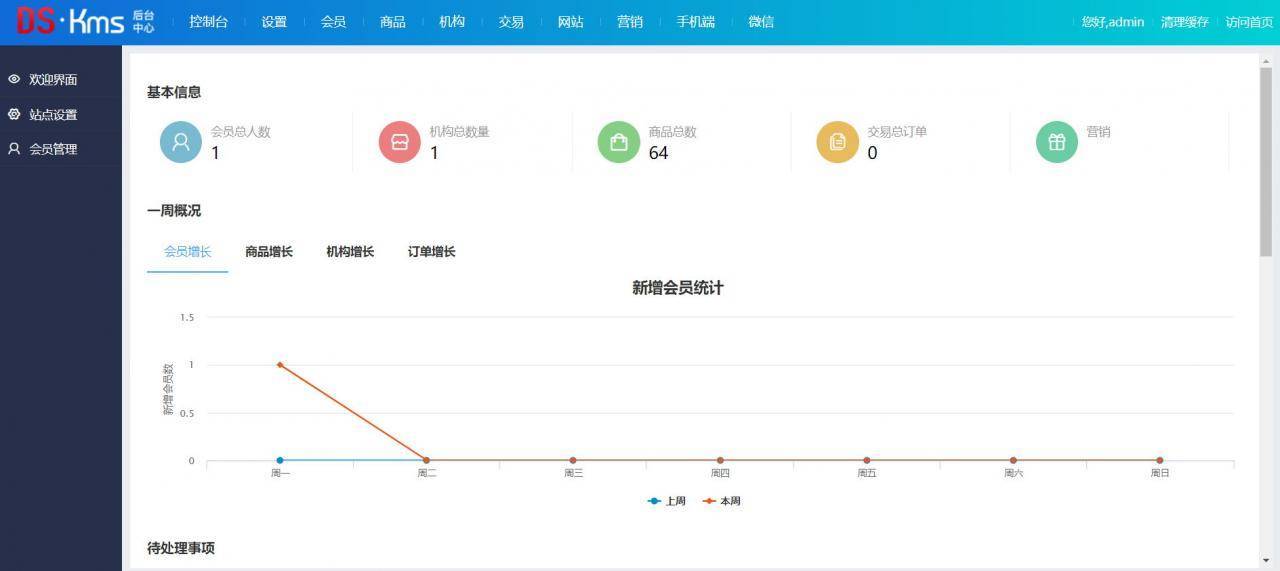
Task: Click the green 商品总数 bag icon
Action: click(619, 142)
